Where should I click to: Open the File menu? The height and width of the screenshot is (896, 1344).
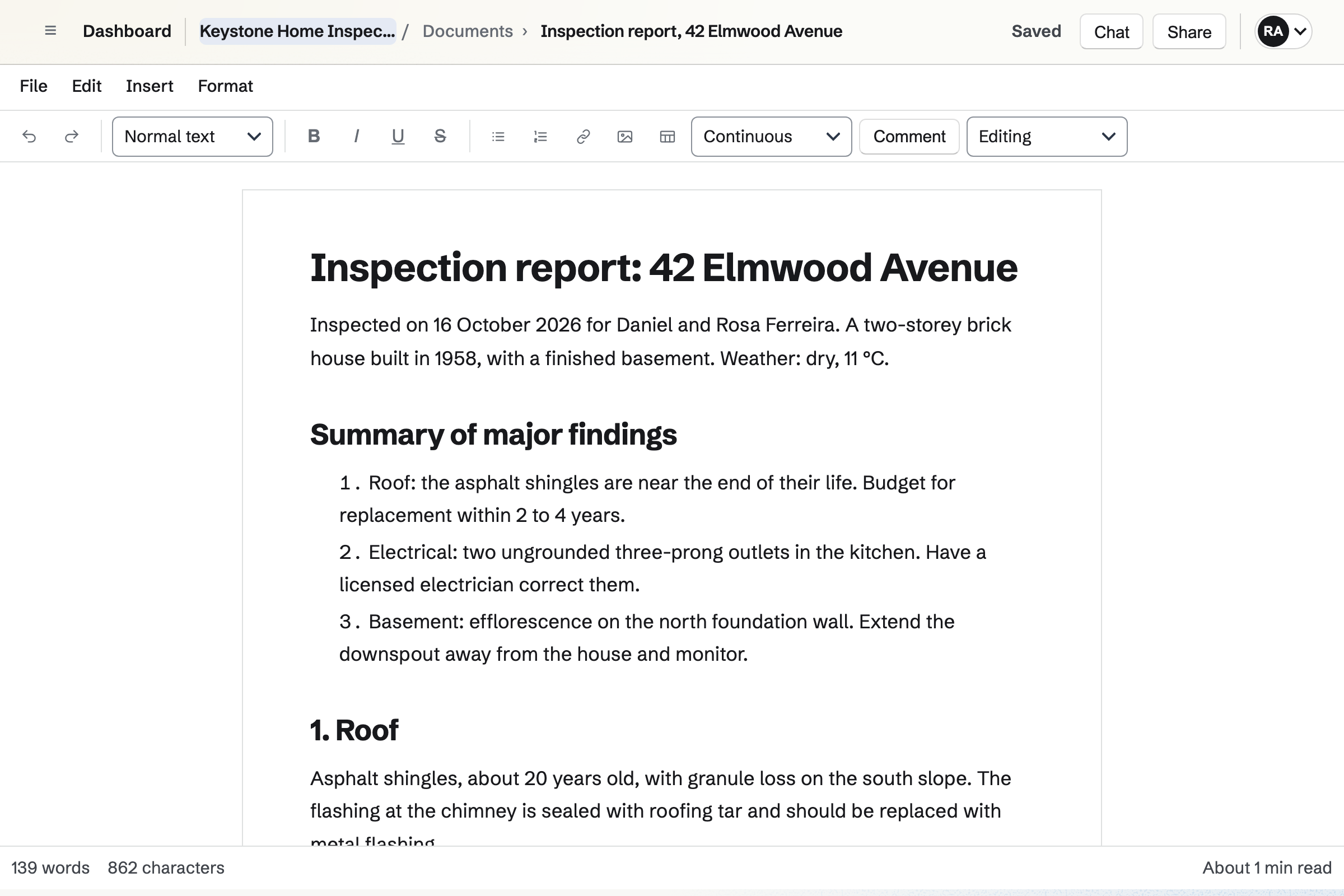coord(34,86)
